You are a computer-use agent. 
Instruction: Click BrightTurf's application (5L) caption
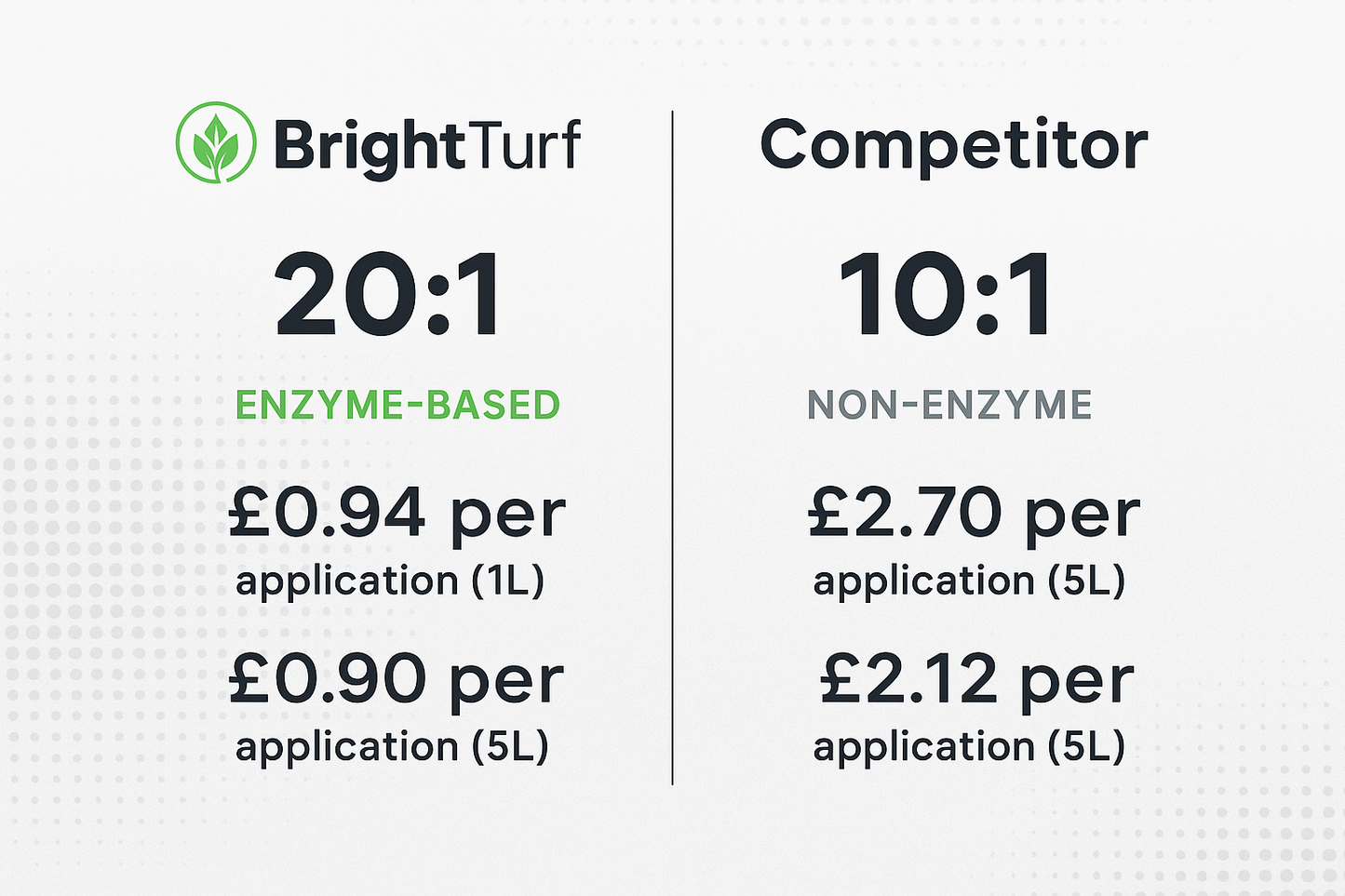(x=392, y=748)
